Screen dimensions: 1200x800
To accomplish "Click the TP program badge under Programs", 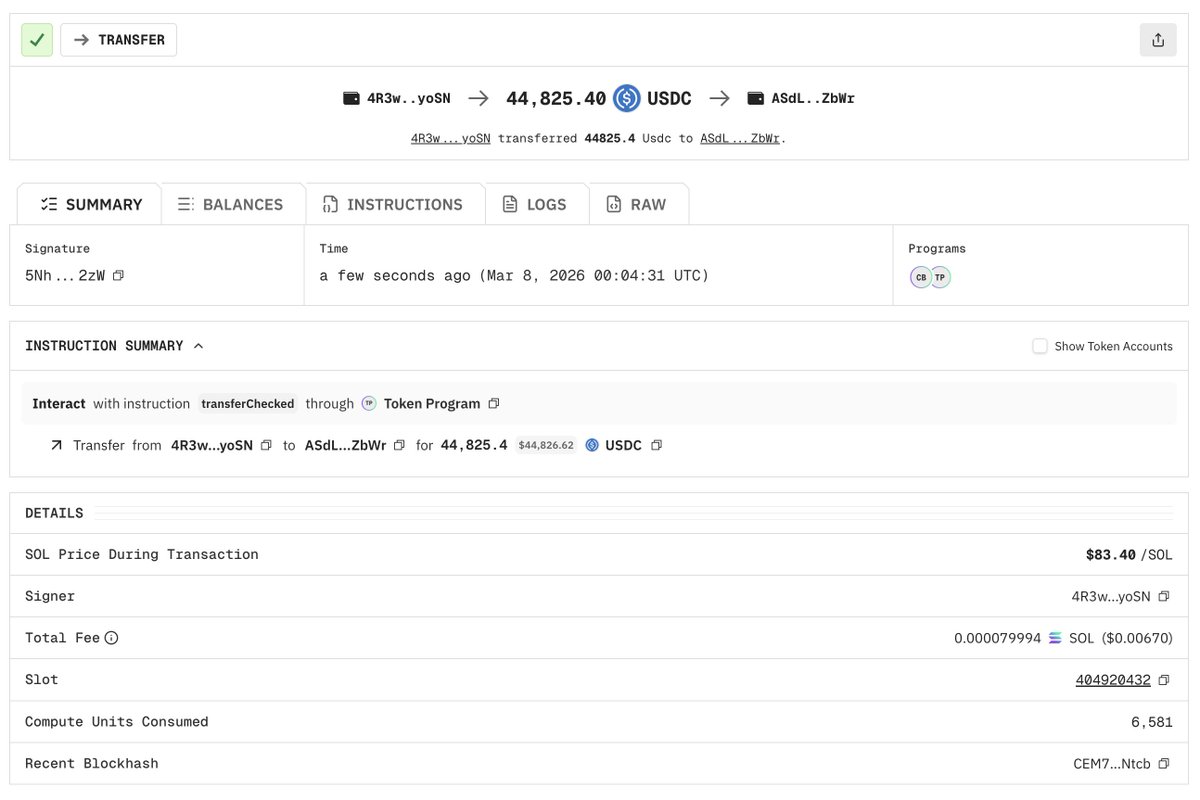I will (940, 277).
